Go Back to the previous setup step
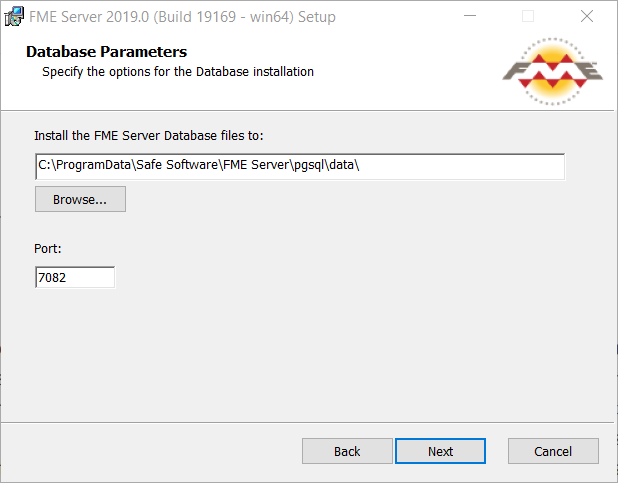The width and height of the screenshot is (618, 483). pos(347,451)
